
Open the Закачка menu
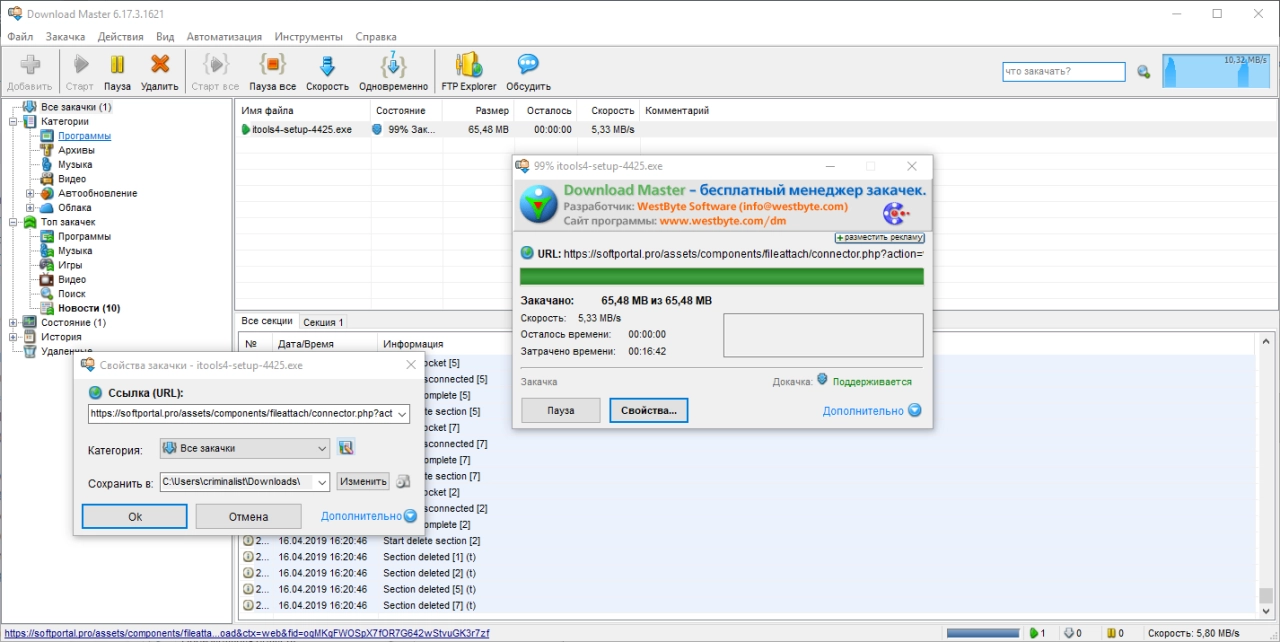click(65, 36)
